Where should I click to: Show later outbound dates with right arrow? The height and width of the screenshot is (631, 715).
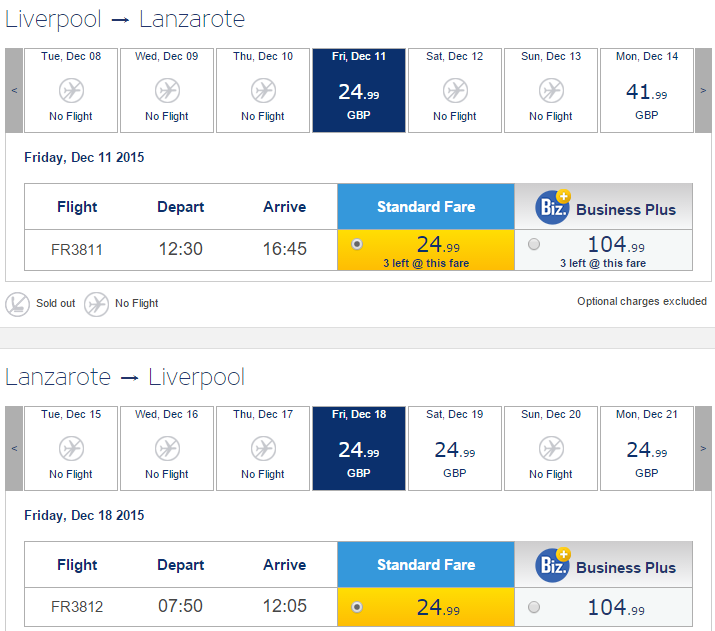[x=703, y=90]
